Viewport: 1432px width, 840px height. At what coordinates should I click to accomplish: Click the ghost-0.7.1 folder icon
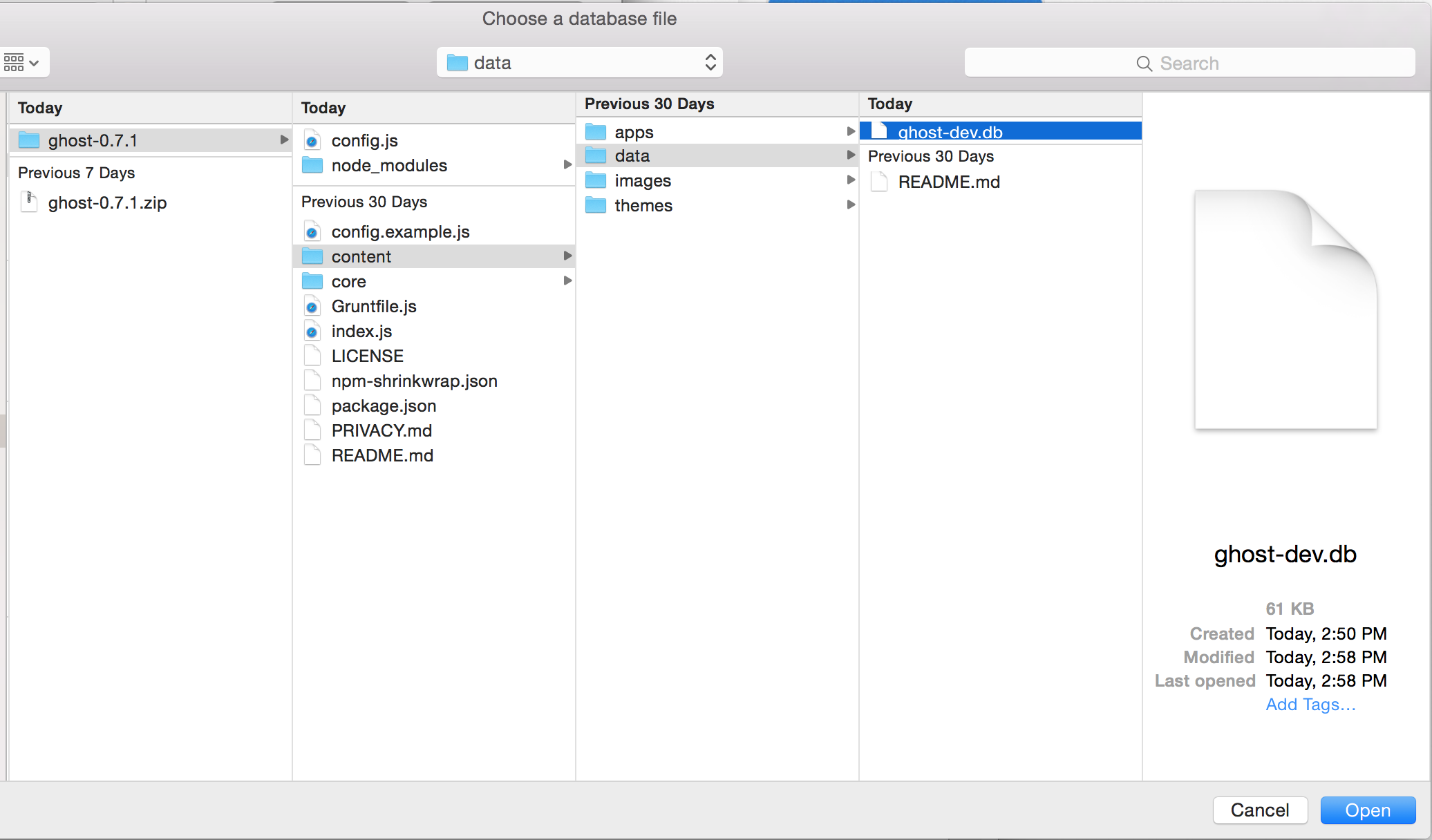click(30, 139)
